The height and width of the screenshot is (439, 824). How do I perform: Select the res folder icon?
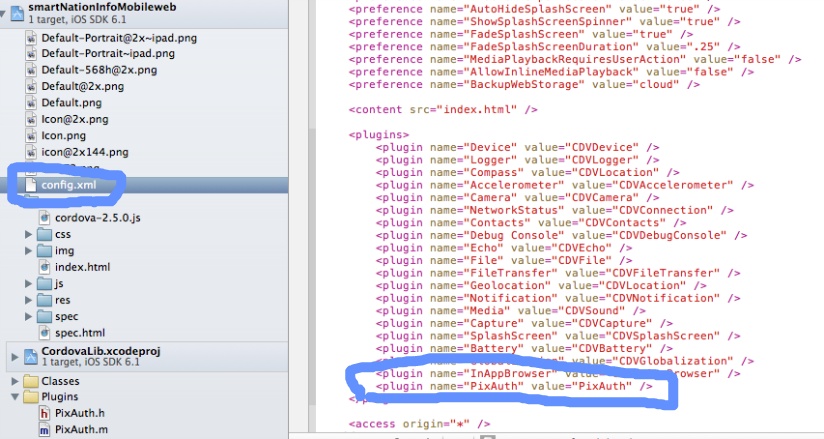coord(45,300)
